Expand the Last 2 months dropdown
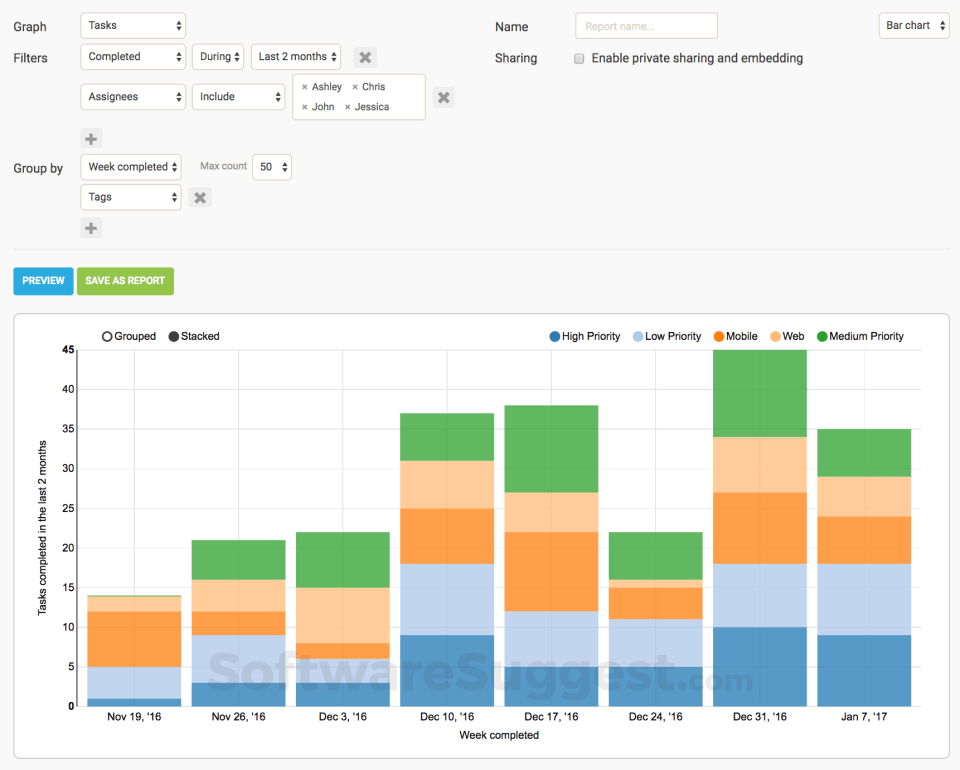 (295, 57)
